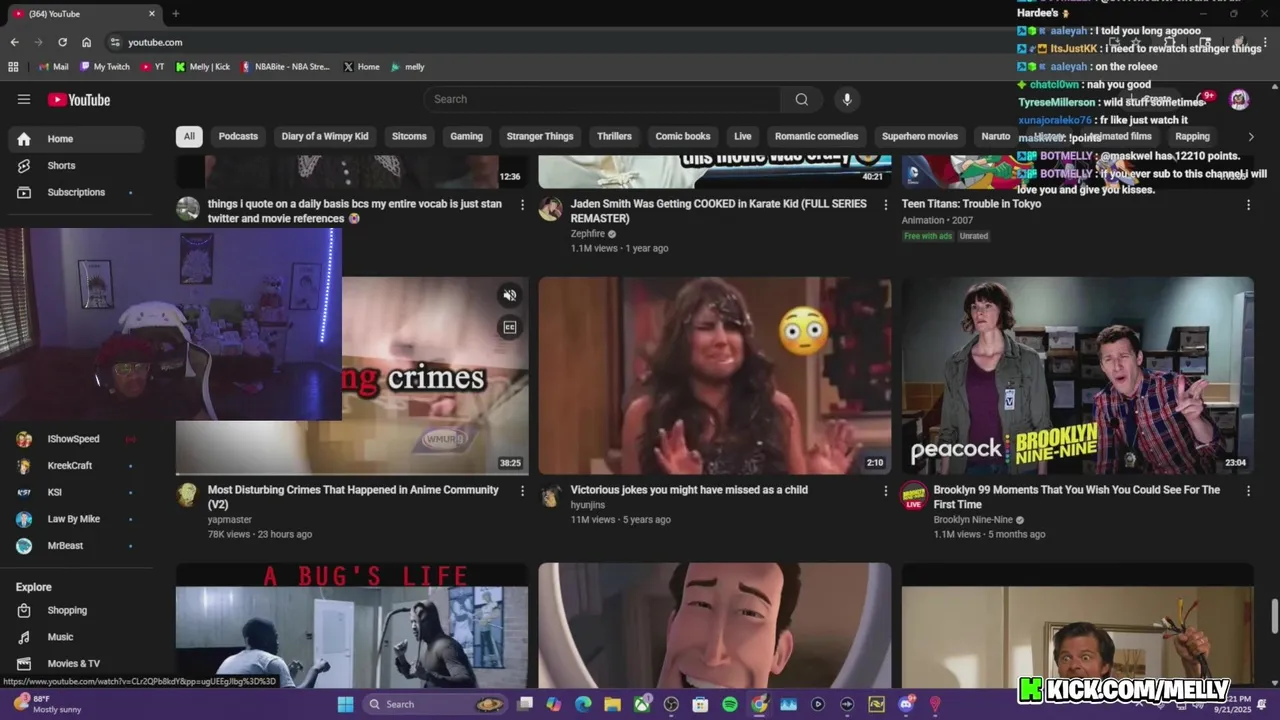Select the Live filter chip

click(742, 136)
